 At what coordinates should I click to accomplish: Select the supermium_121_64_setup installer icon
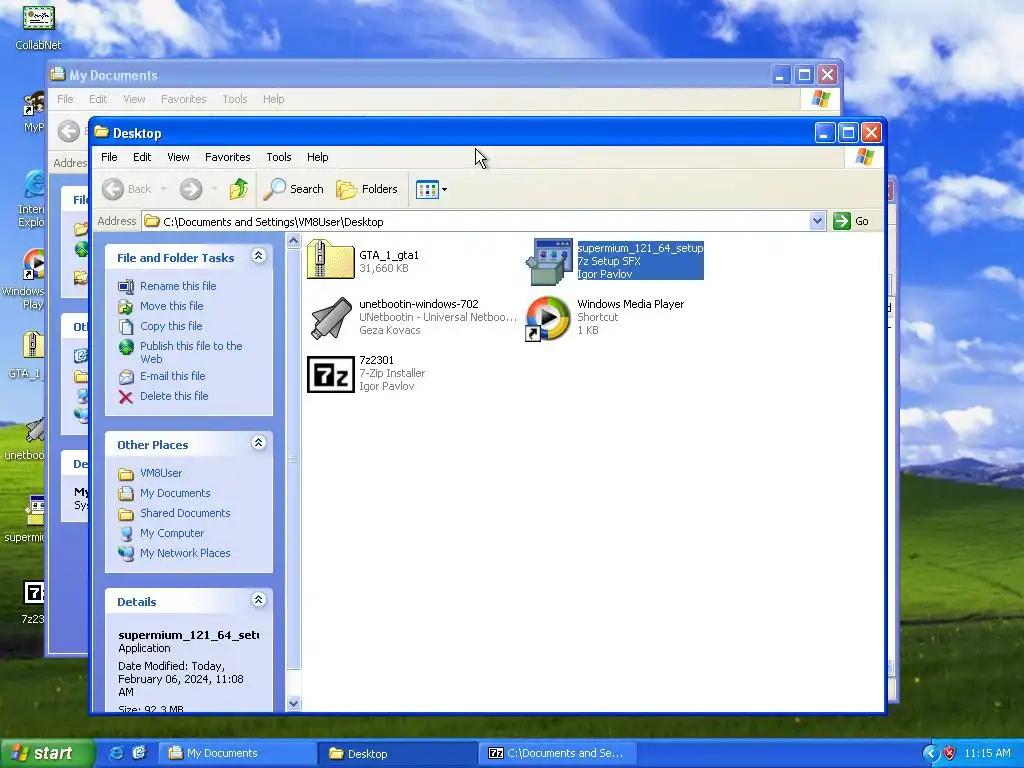[x=549, y=262]
